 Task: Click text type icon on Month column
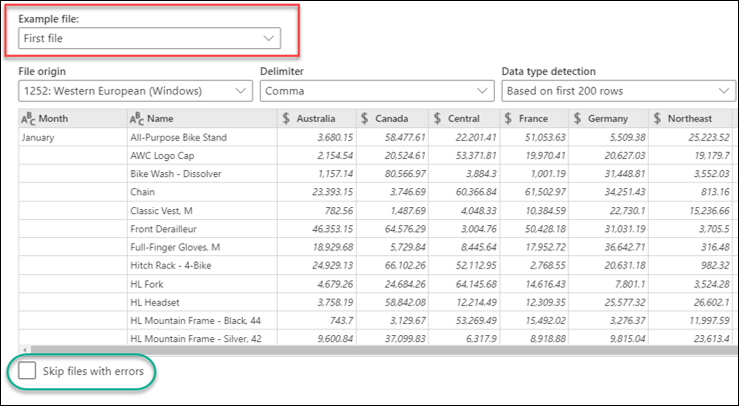point(28,119)
